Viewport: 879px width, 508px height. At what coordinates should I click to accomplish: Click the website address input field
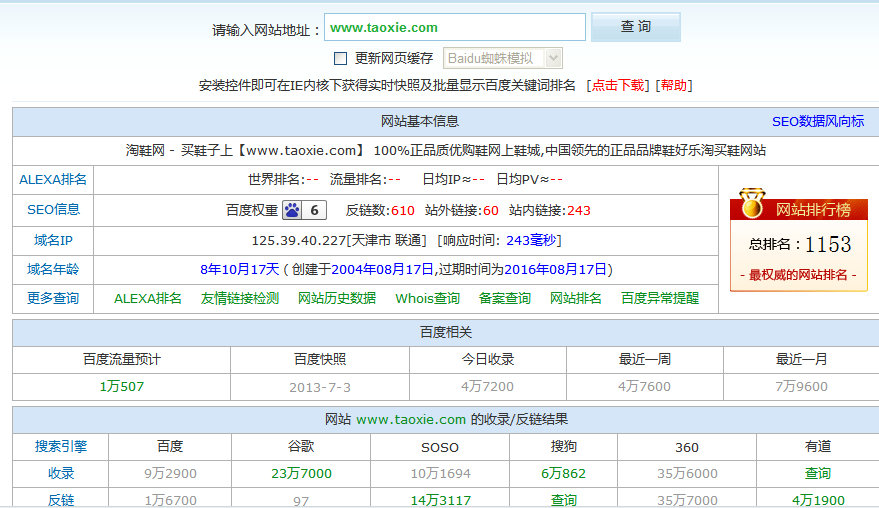point(454,28)
